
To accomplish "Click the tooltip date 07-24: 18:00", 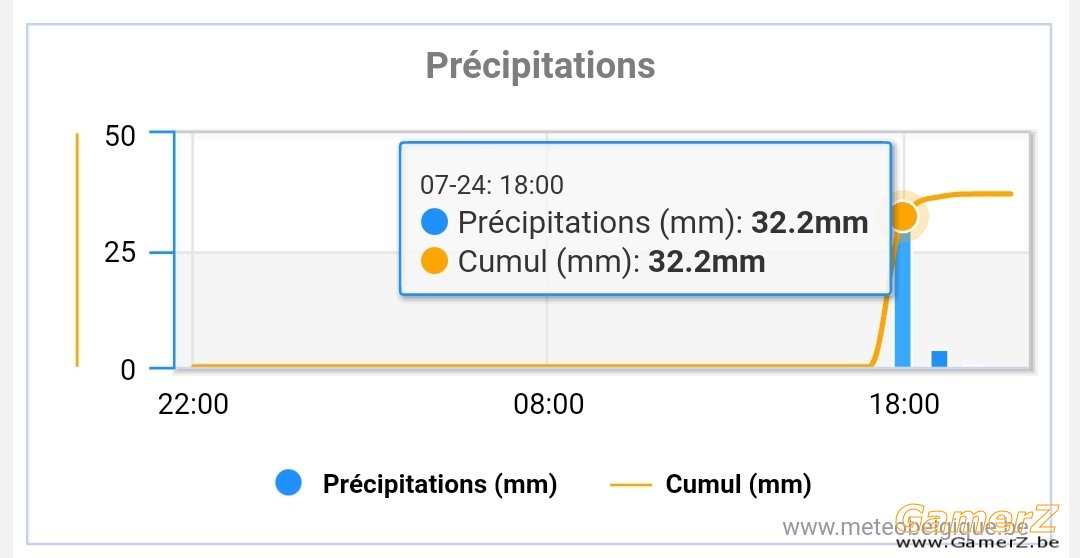I will (x=492, y=185).
